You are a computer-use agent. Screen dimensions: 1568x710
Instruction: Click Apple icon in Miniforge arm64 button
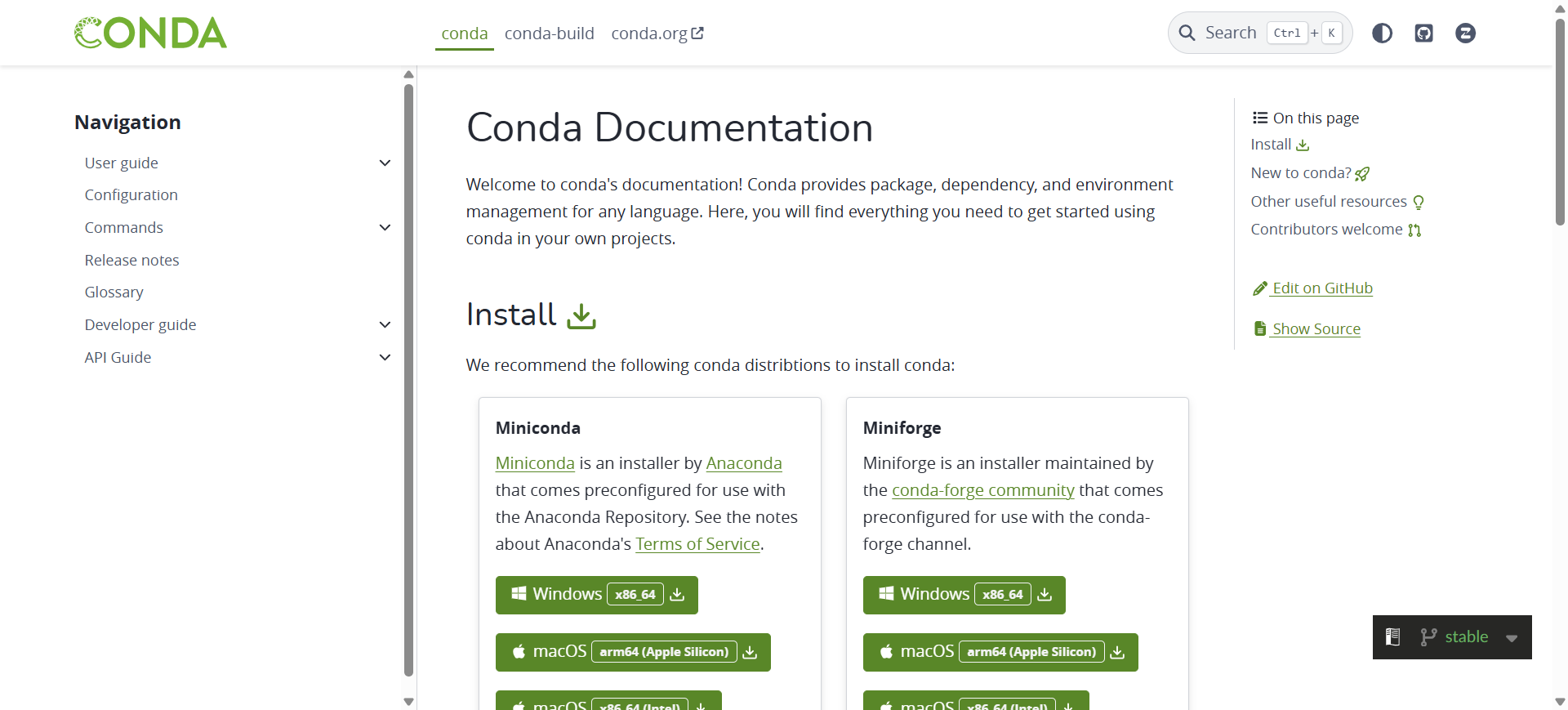(886, 651)
